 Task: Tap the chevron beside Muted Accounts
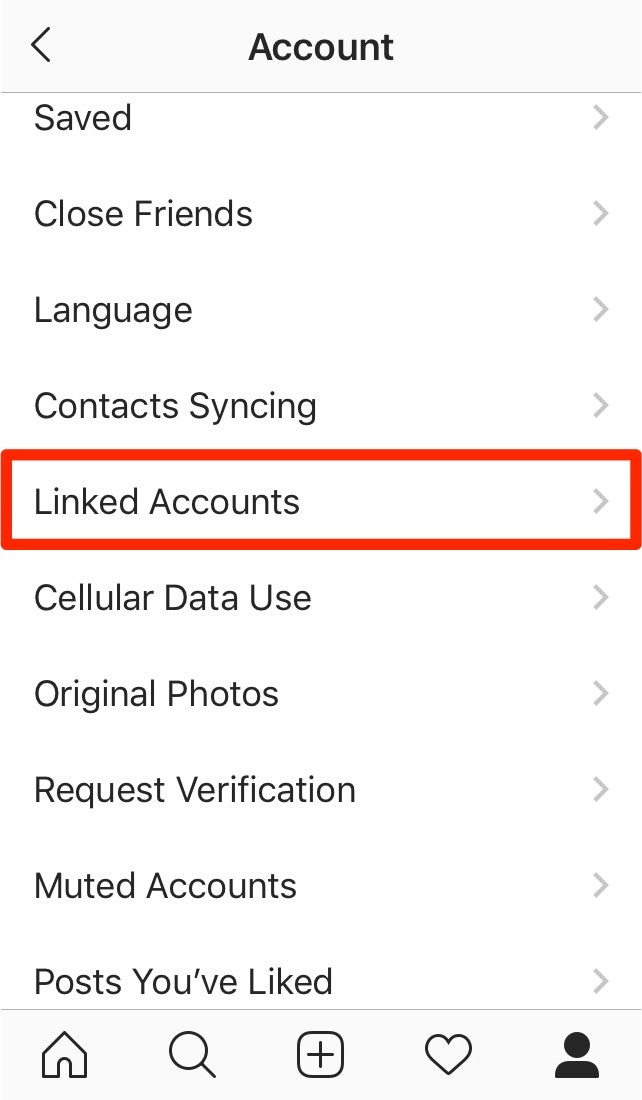(x=600, y=886)
